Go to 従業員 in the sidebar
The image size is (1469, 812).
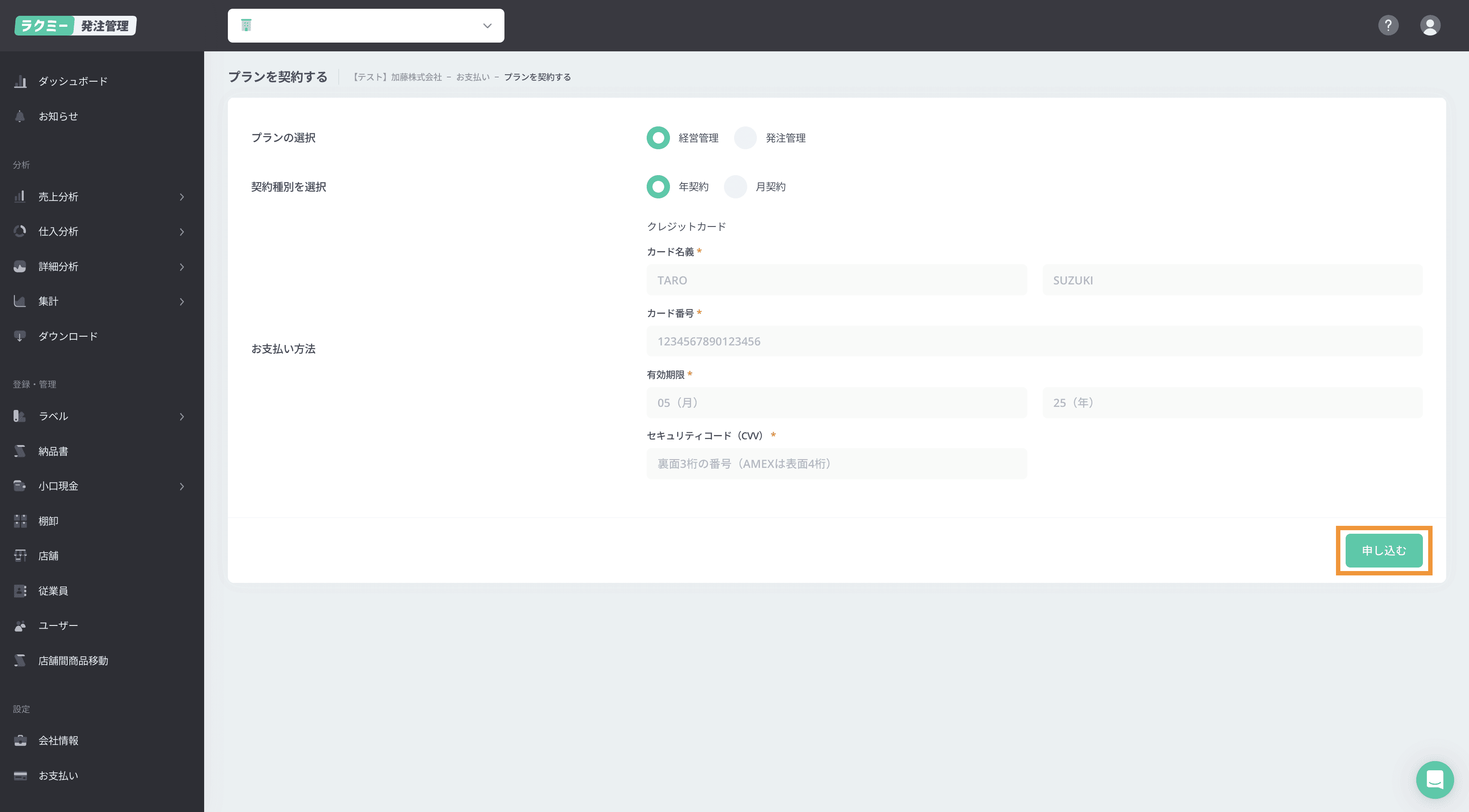[x=53, y=591]
